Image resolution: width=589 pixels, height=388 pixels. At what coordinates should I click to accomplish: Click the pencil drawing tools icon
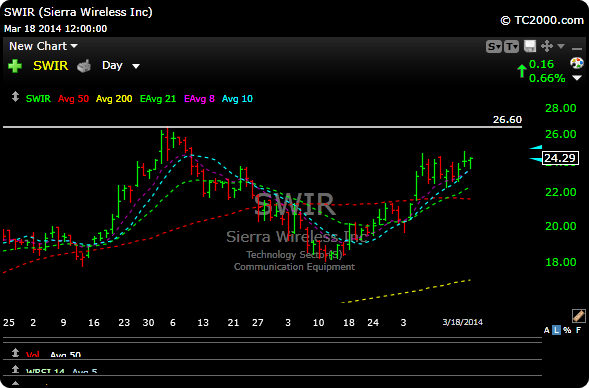coord(578,316)
